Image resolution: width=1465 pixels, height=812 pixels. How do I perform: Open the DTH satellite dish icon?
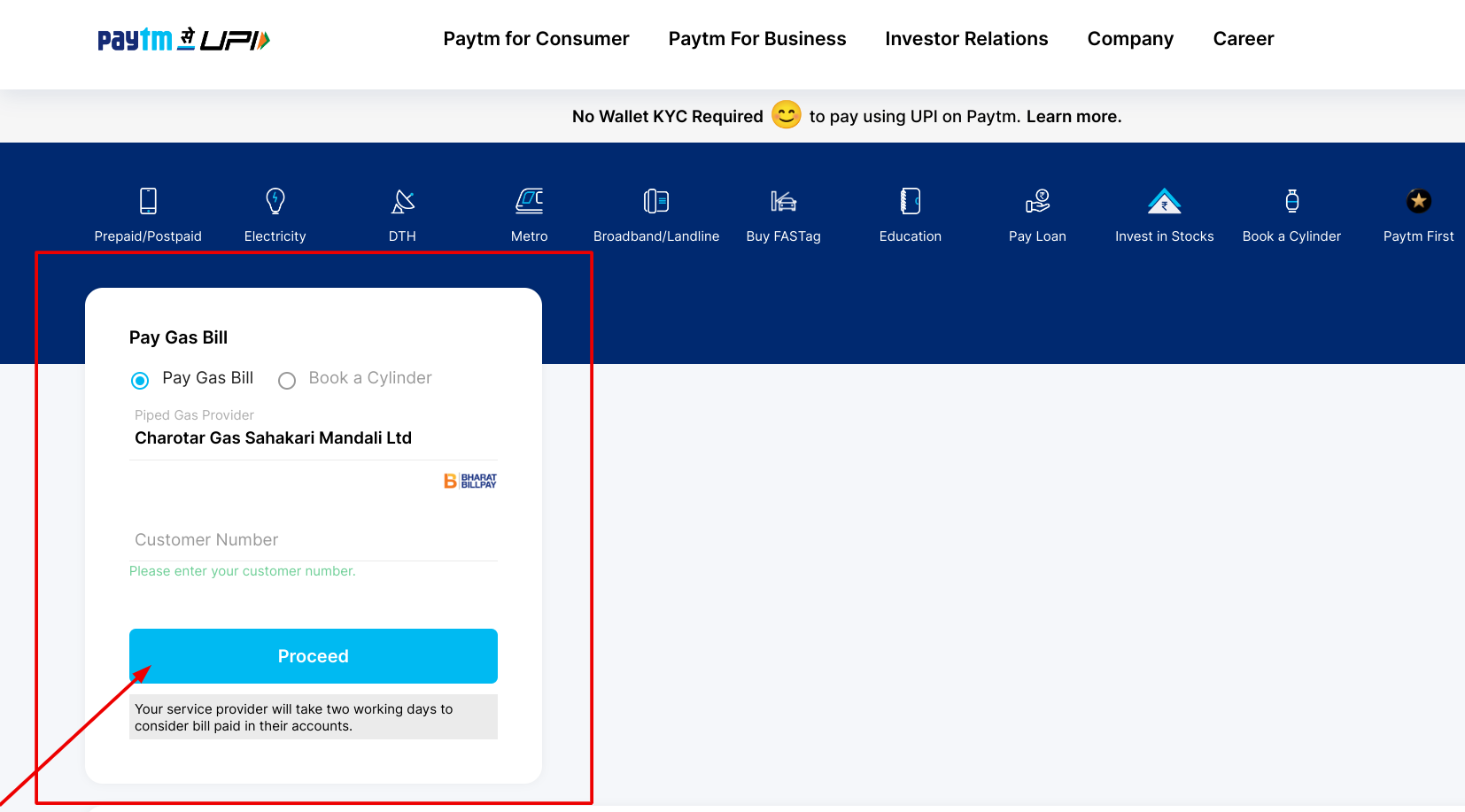[403, 201]
